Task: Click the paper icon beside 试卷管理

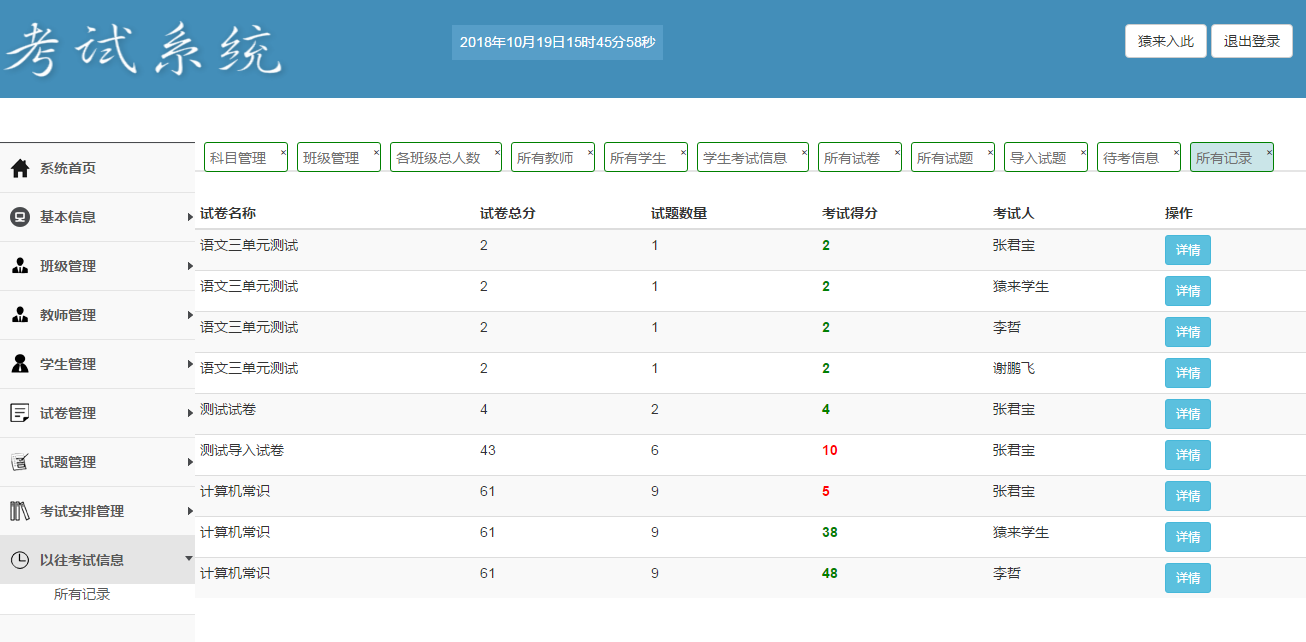Action: coord(20,413)
